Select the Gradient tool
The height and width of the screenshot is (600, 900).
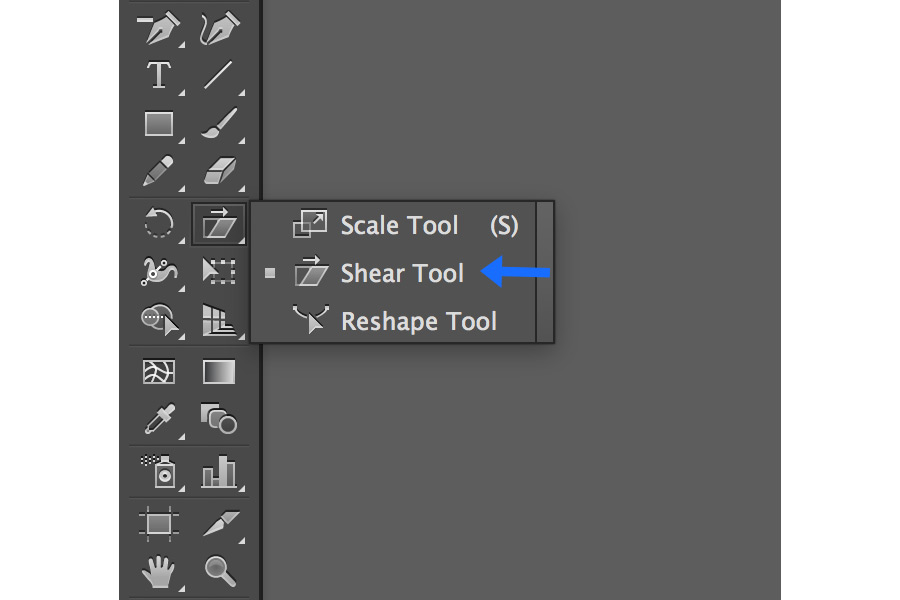pyautogui.click(x=219, y=371)
